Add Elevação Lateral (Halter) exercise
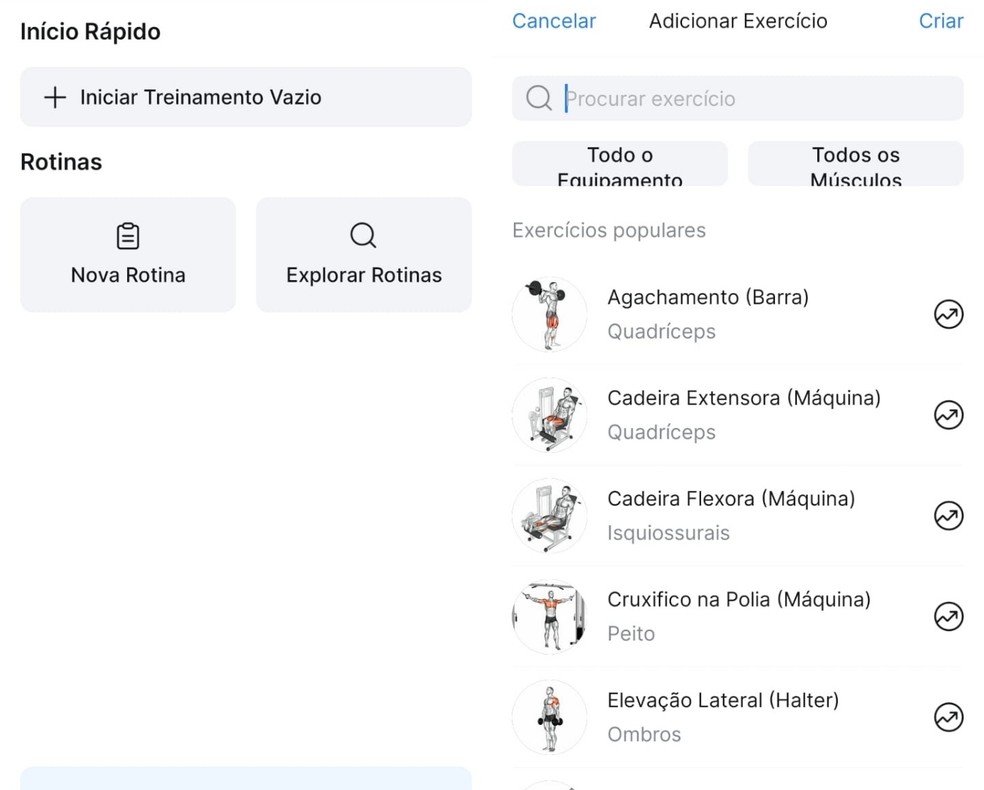Image resolution: width=984 pixels, height=790 pixels. pos(722,716)
